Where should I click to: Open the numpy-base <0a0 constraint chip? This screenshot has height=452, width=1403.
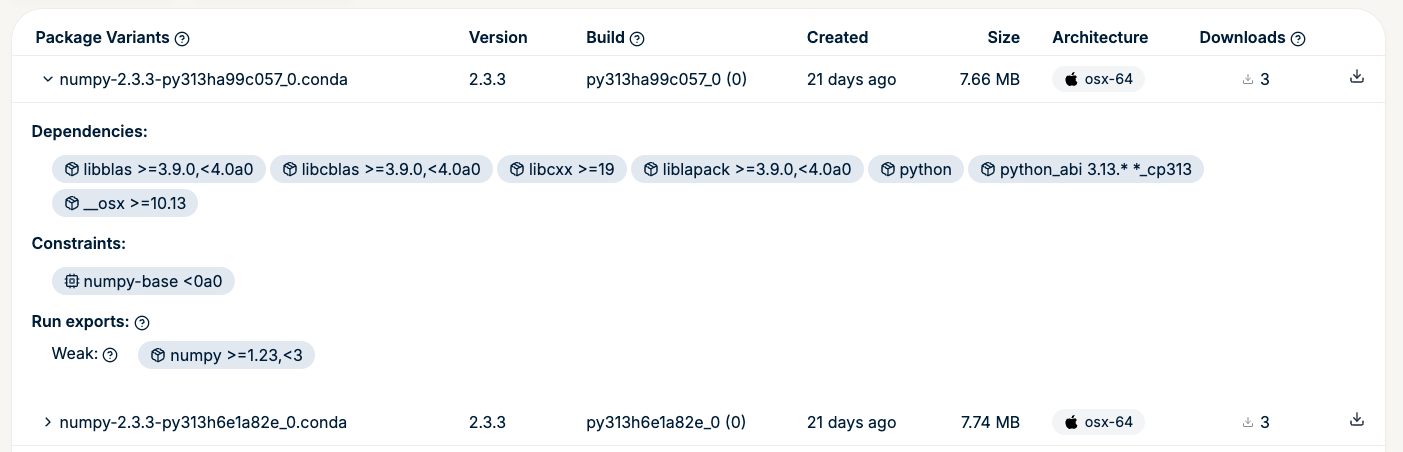(143, 281)
